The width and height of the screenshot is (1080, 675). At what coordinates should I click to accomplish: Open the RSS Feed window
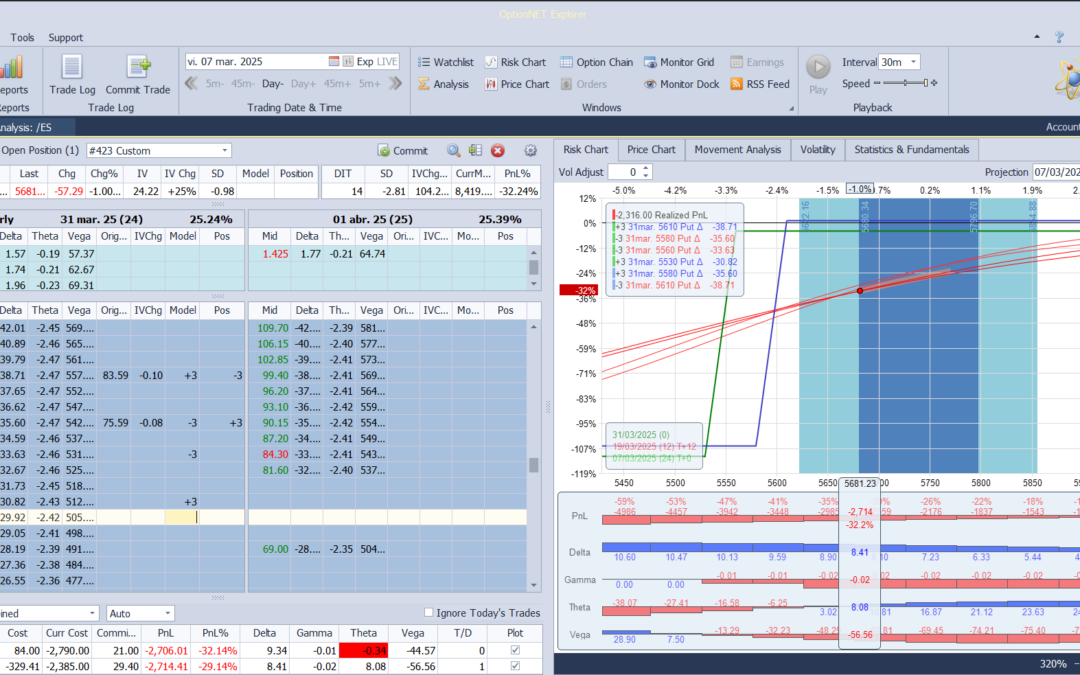coord(760,84)
